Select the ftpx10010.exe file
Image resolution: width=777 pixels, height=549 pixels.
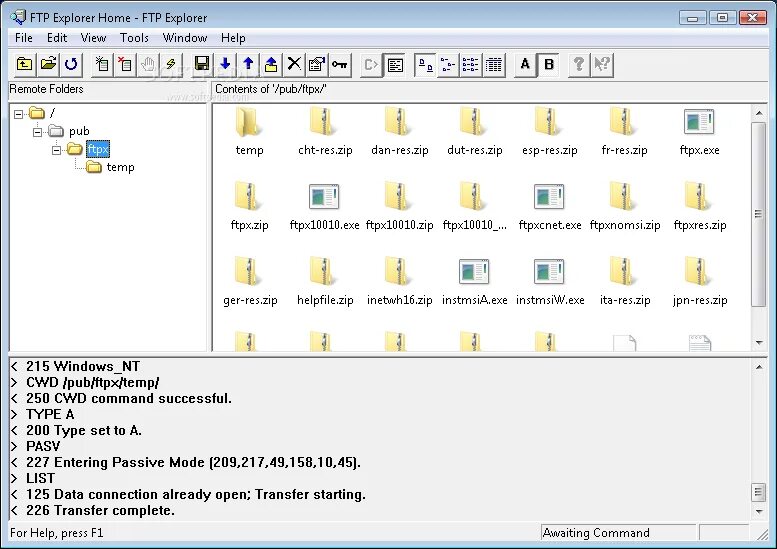[325, 207]
